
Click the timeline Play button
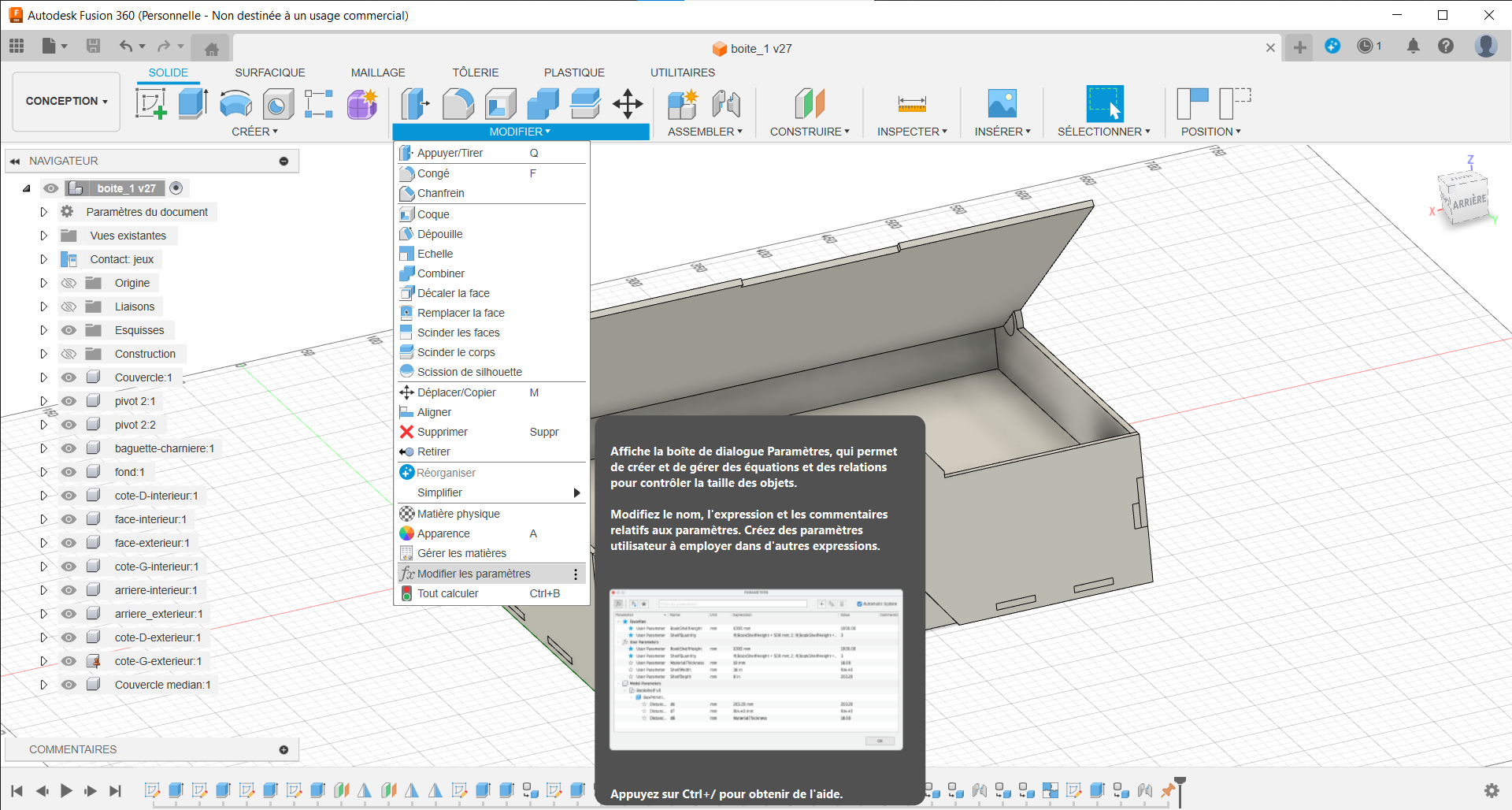(66, 790)
